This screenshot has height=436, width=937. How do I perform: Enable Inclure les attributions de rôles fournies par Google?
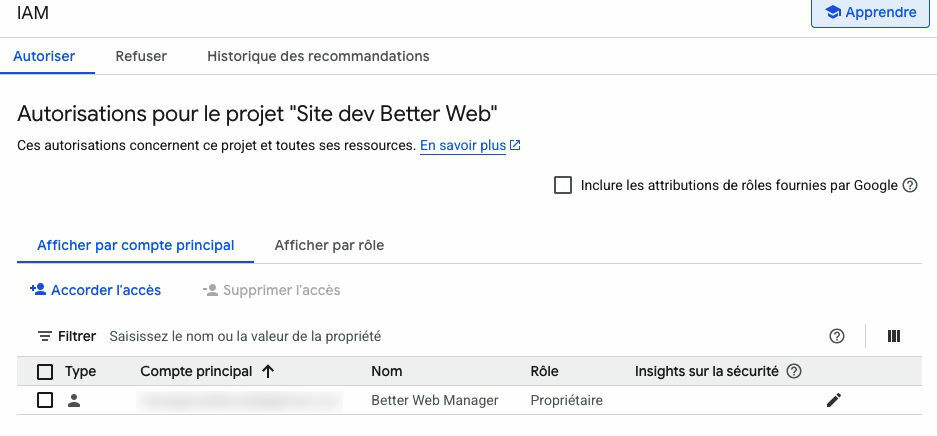click(x=563, y=185)
